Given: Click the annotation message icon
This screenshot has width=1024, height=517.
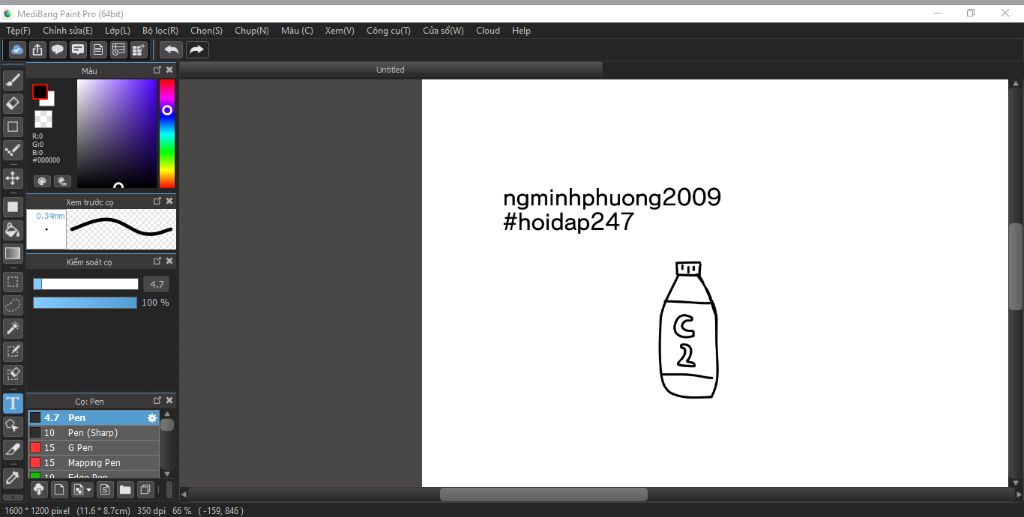Looking at the screenshot, I should click(x=78, y=50).
